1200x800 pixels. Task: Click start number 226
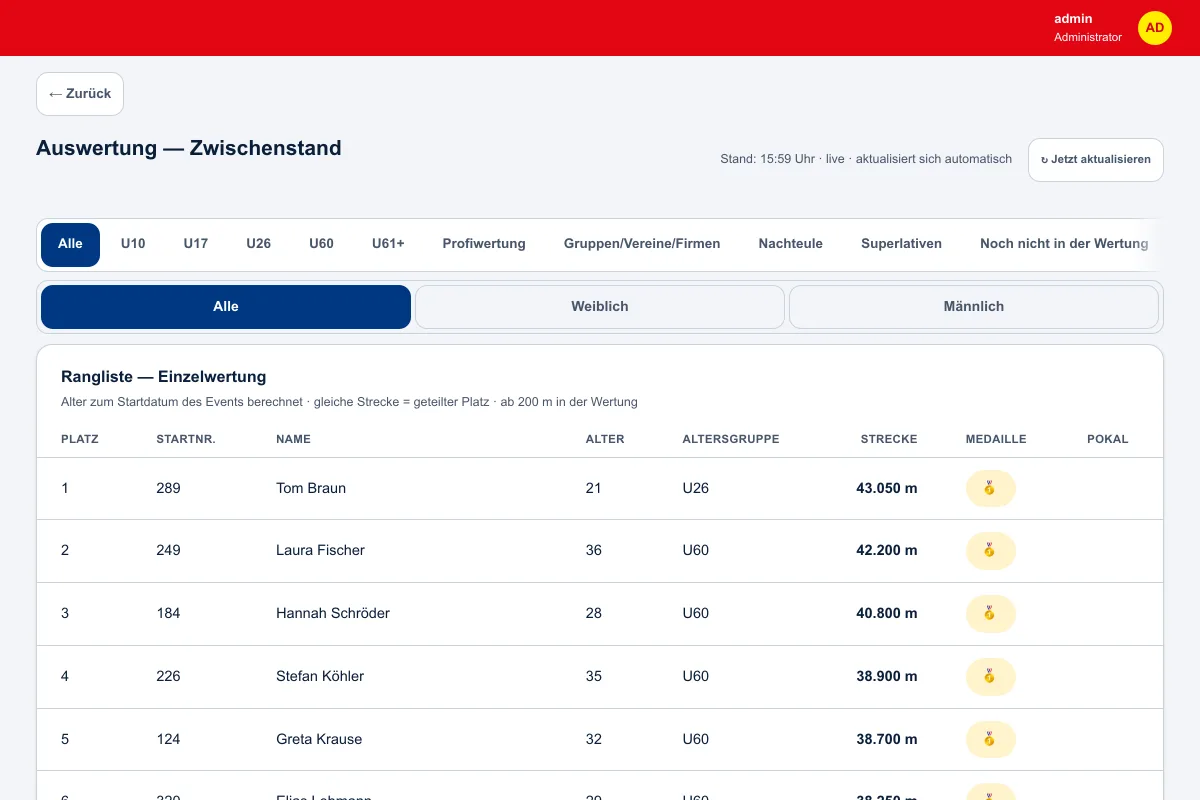(169, 677)
